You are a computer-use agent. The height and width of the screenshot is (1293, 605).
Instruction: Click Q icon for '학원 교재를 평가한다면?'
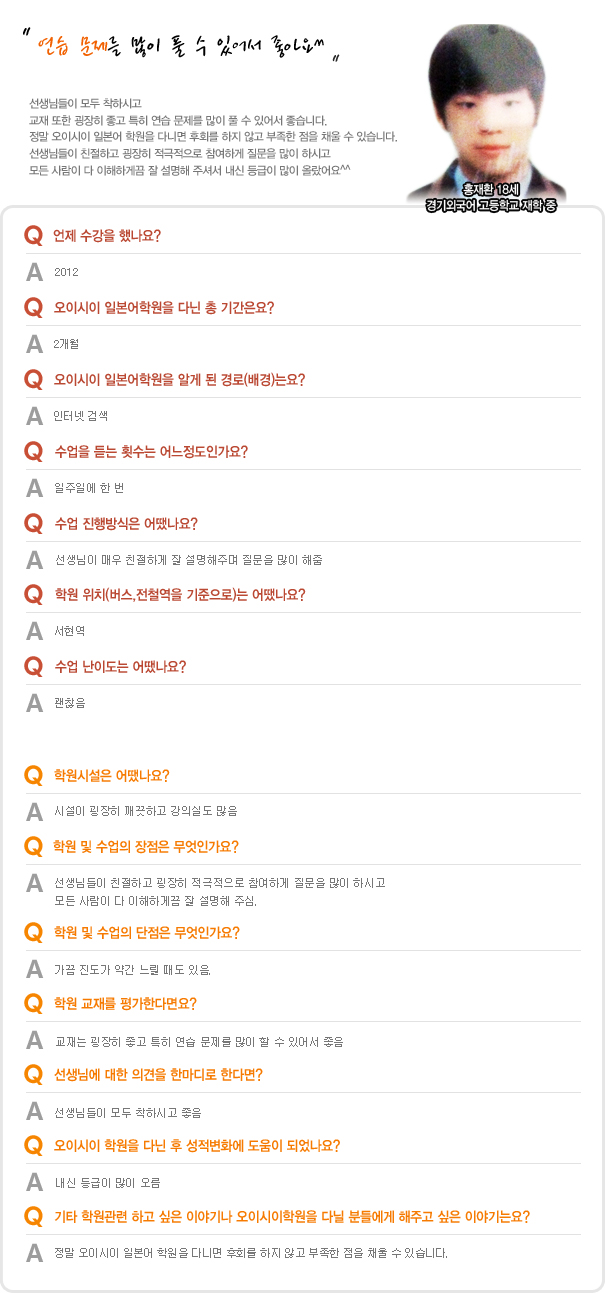tap(33, 1004)
